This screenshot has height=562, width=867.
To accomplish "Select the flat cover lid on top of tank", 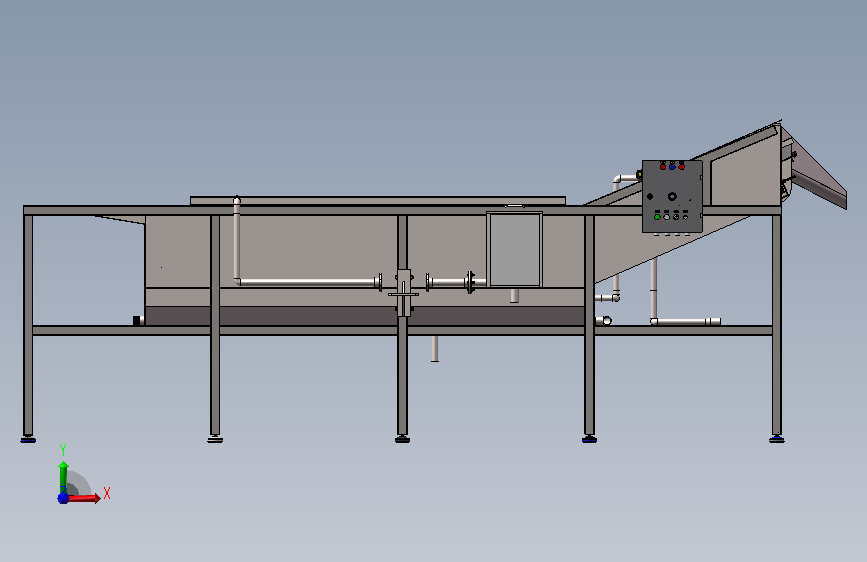I will pyautogui.click(x=378, y=200).
